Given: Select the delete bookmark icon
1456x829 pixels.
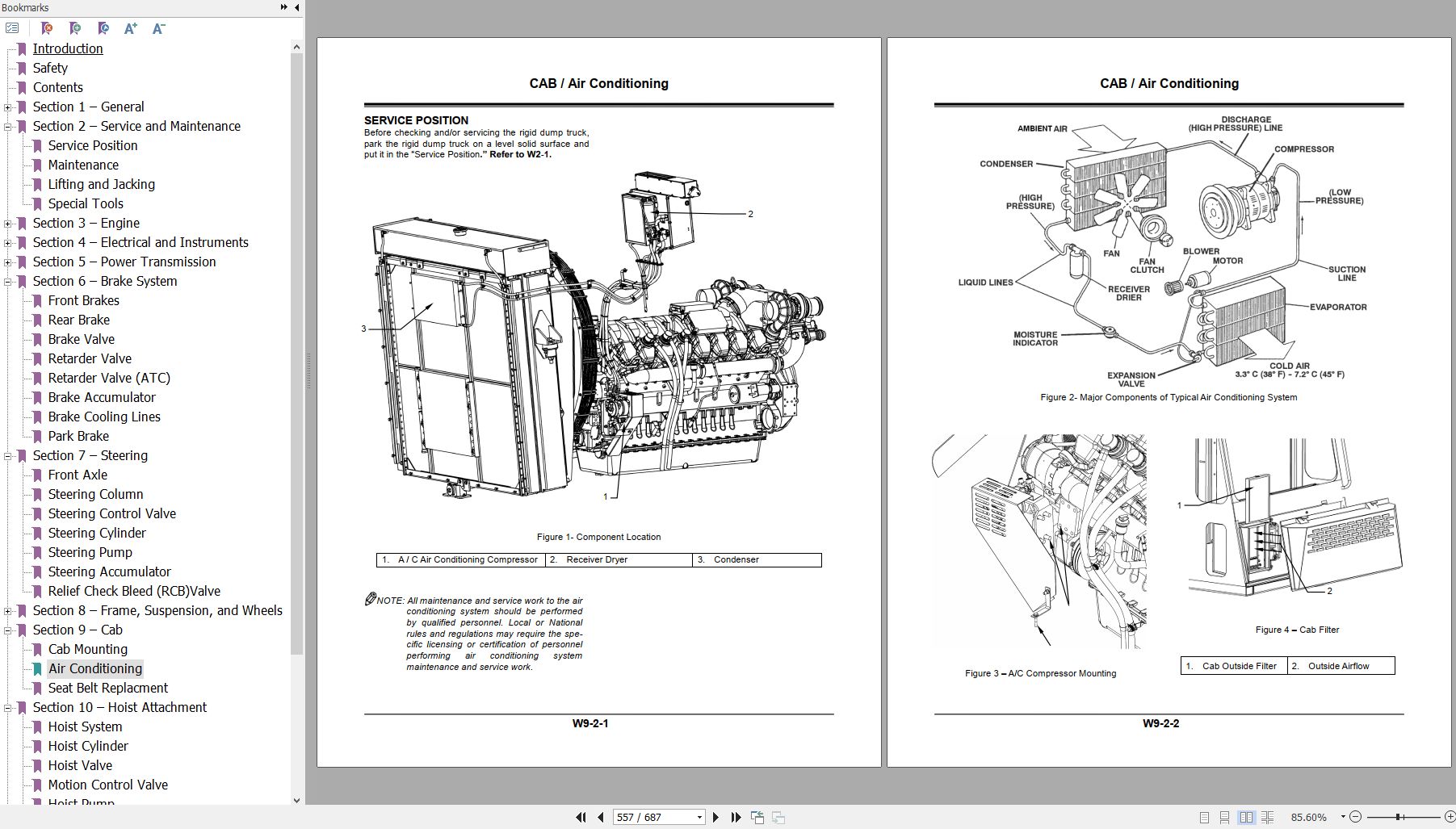Looking at the screenshot, I should pos(46,28).
